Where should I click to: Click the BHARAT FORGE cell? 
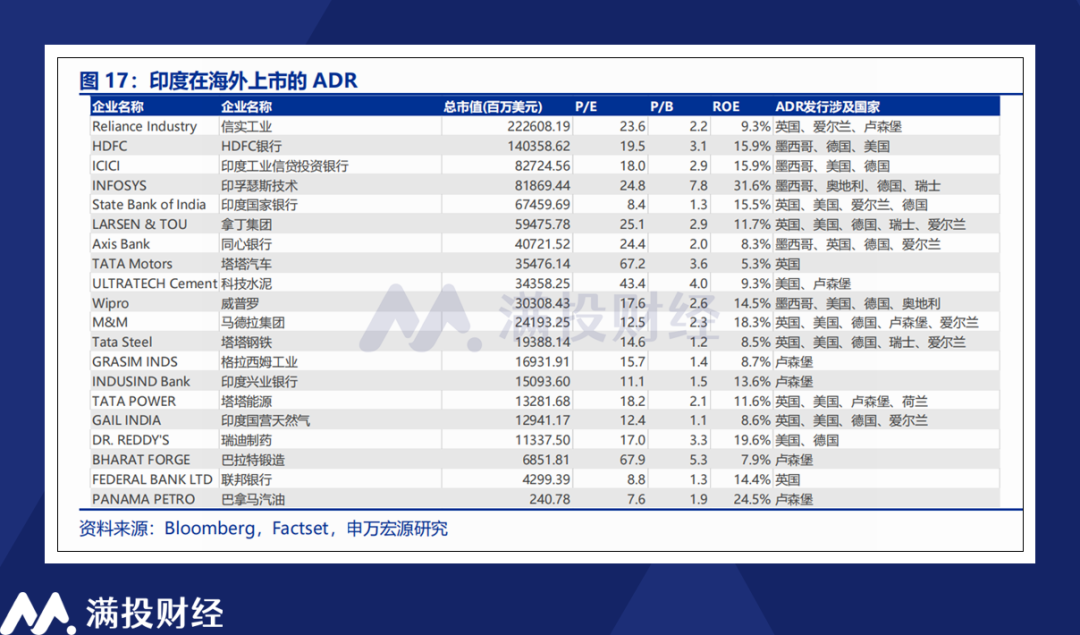coord(141,459)
